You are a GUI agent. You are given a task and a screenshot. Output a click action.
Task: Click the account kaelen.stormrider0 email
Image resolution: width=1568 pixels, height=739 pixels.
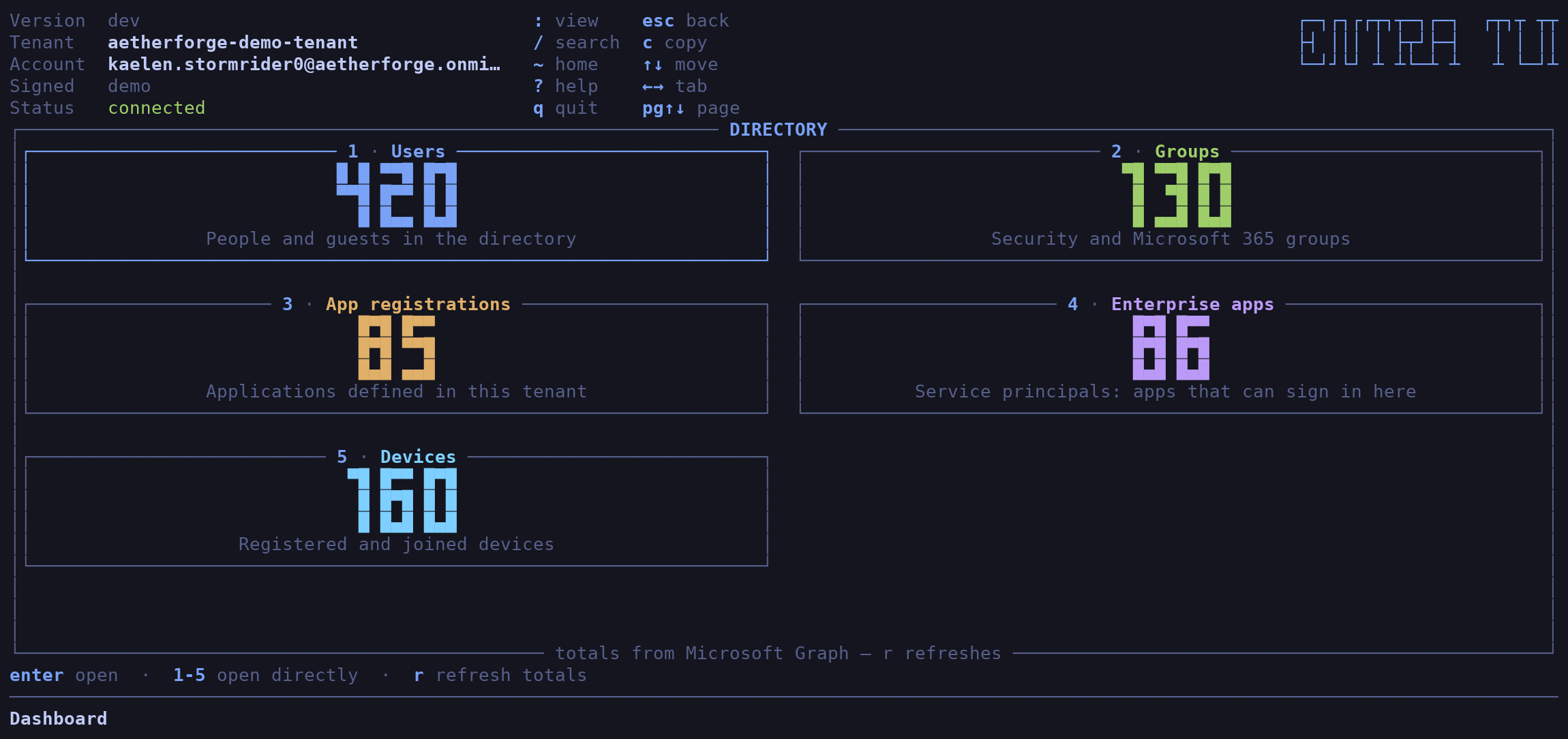point(304,65)
